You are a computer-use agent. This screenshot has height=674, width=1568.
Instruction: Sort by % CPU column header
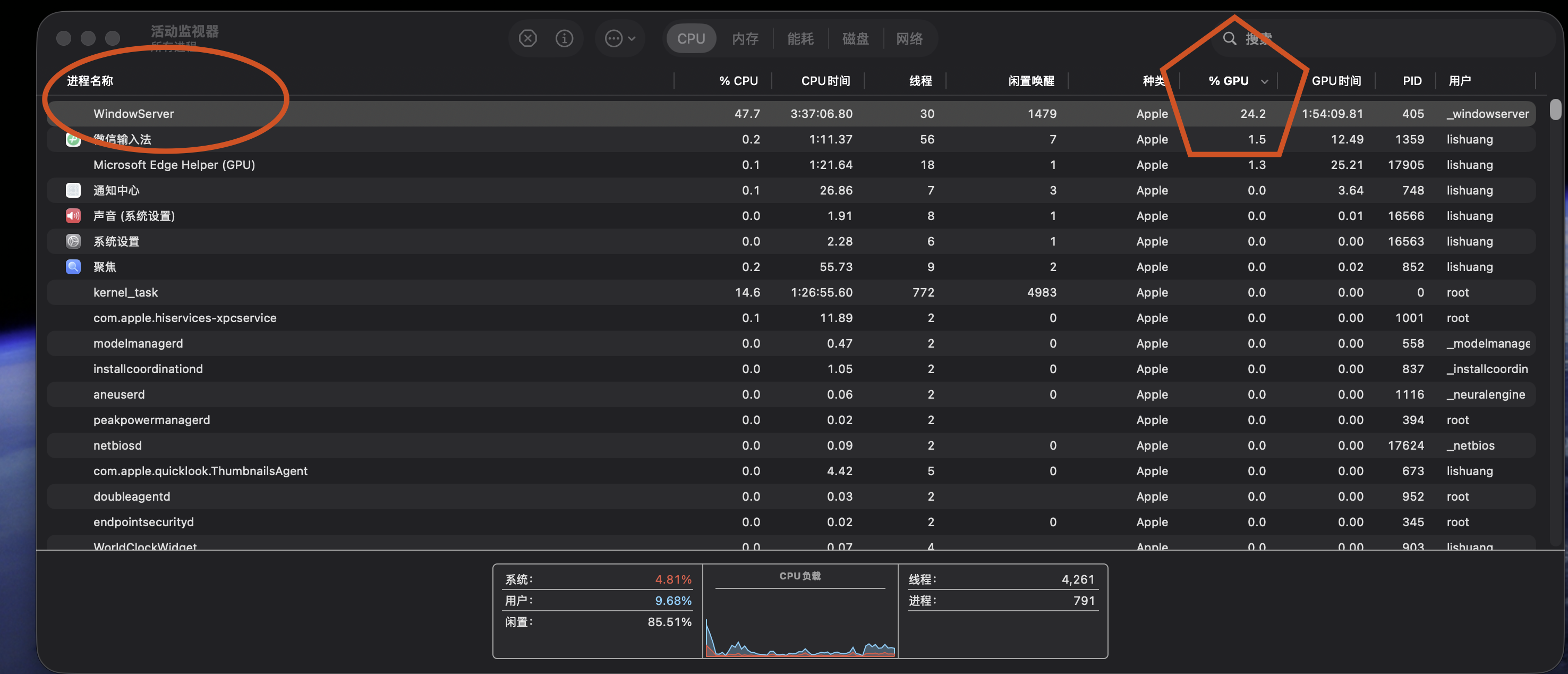pos(738,81)
